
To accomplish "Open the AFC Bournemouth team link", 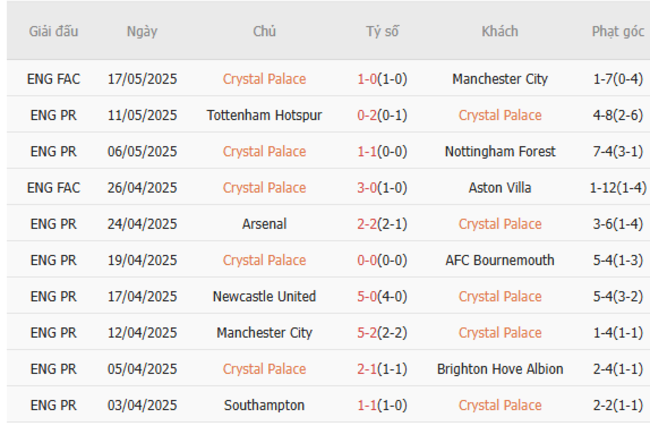I will 499,260.
